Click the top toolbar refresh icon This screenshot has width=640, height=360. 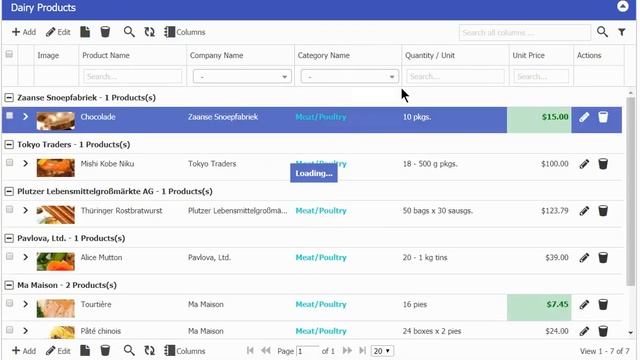[149, 32]
